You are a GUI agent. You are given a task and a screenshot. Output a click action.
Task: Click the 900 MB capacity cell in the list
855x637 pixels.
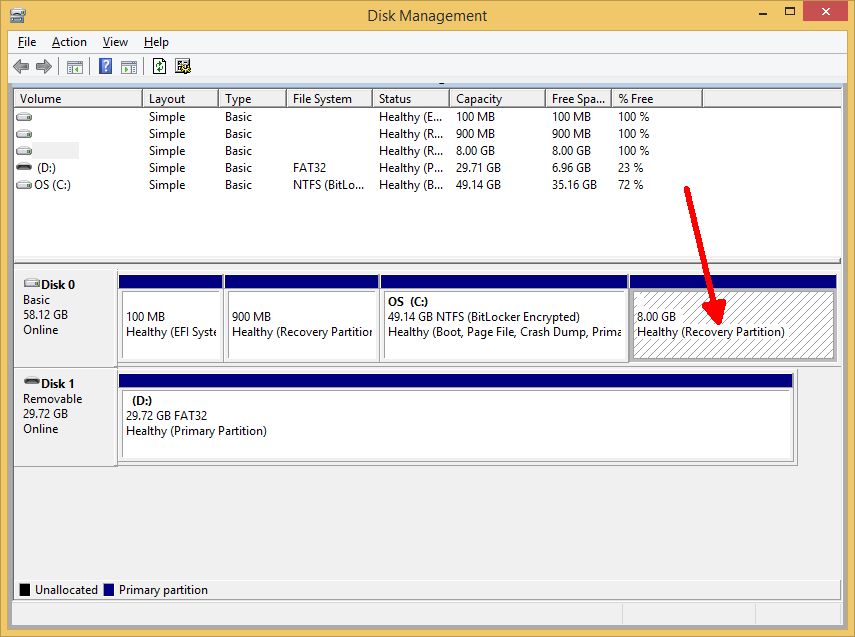[475, 134]
